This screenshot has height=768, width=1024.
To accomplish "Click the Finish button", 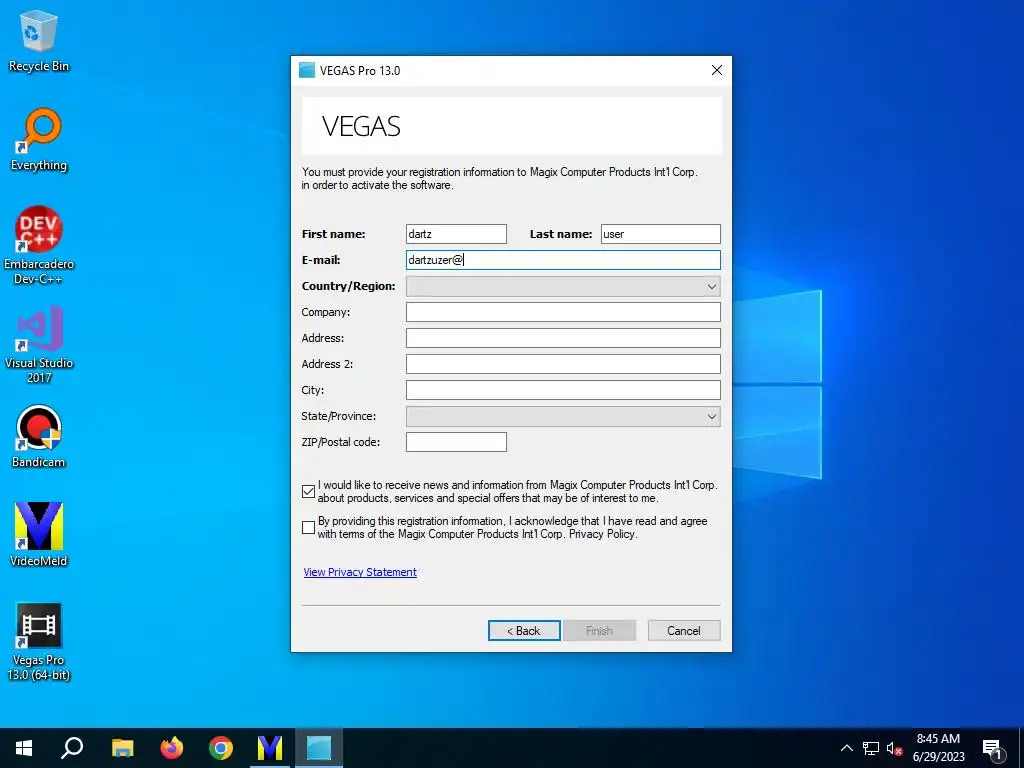I will [x=599, y=631].
